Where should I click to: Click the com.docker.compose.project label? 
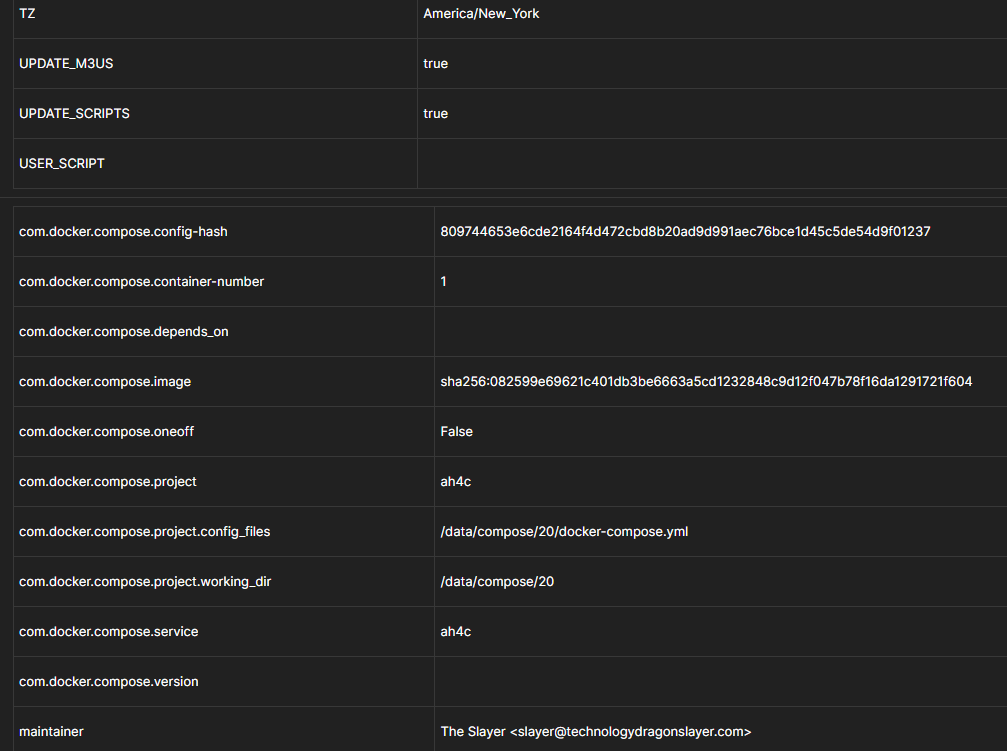(x=107, y=482)
